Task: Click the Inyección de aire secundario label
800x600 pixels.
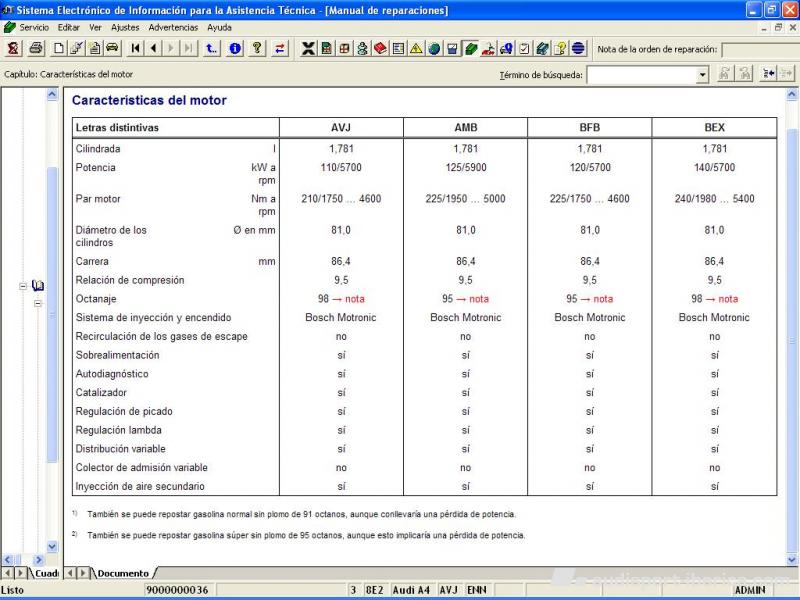Action: point(140,487)
